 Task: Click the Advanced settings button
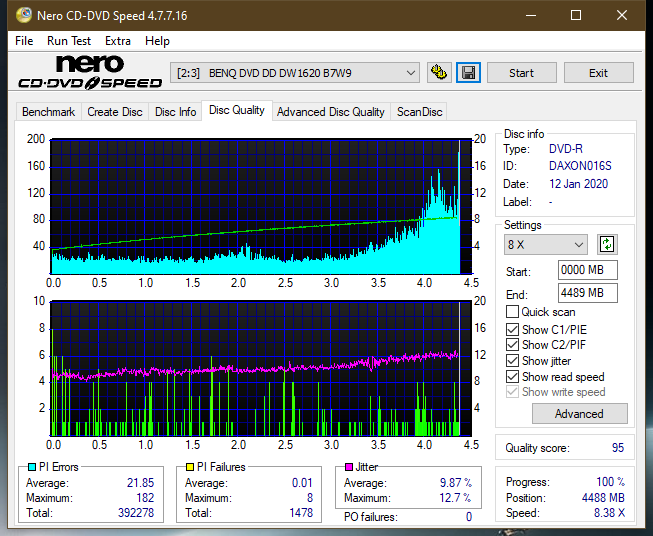pos(579,413)
